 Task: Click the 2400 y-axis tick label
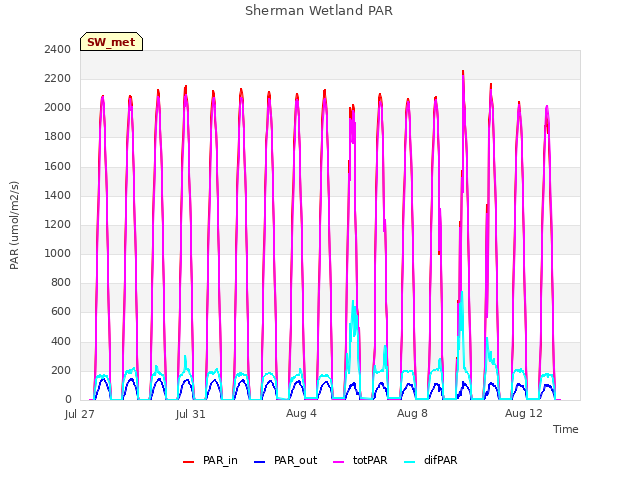(x=58, y=49)
